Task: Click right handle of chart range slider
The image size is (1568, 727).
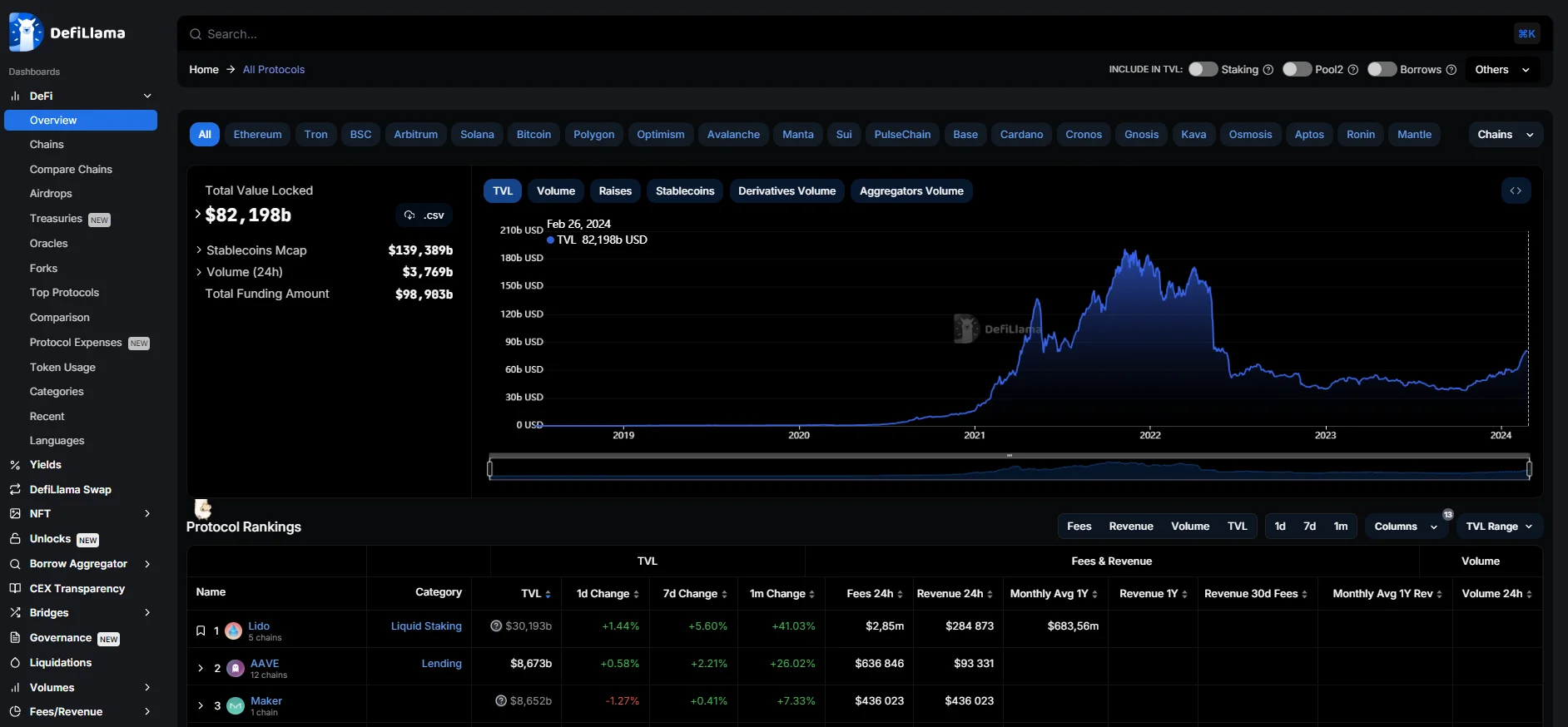Action: (1530, 469)
